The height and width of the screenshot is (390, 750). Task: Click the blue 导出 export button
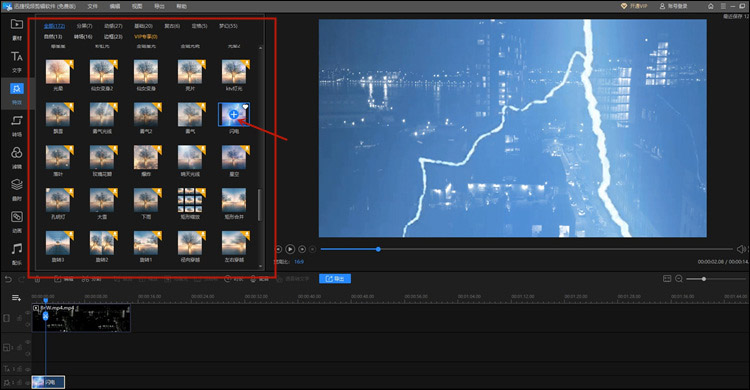tap(335, 279)
